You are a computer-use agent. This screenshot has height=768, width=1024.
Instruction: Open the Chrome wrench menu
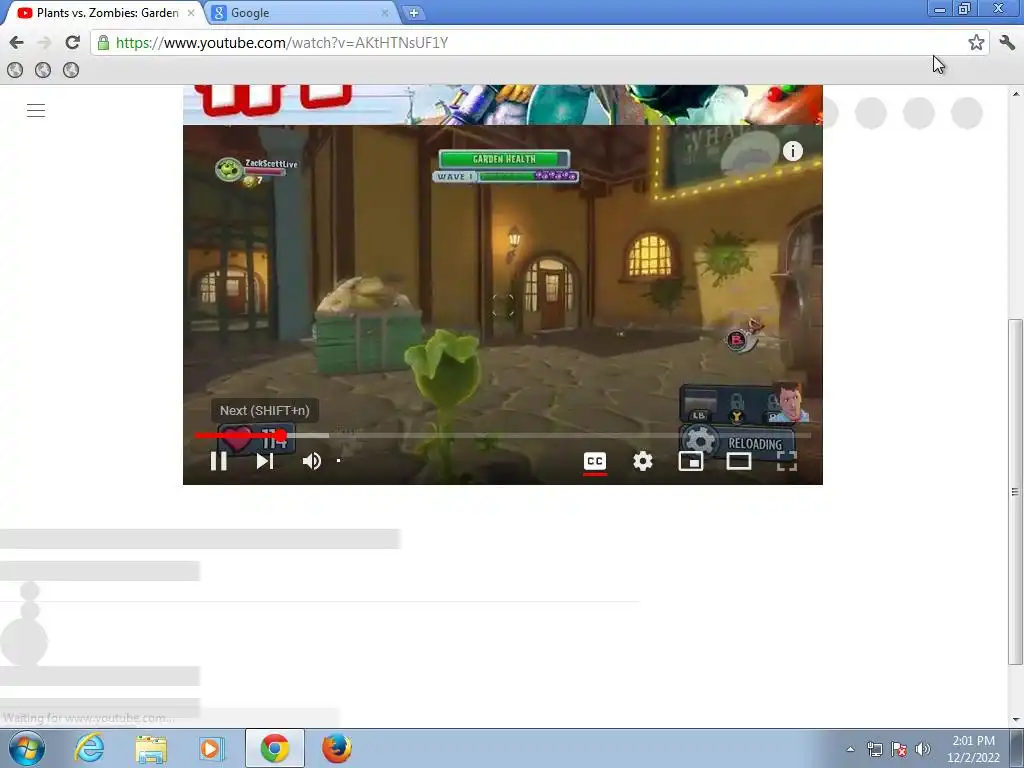tap(1007, 42)
